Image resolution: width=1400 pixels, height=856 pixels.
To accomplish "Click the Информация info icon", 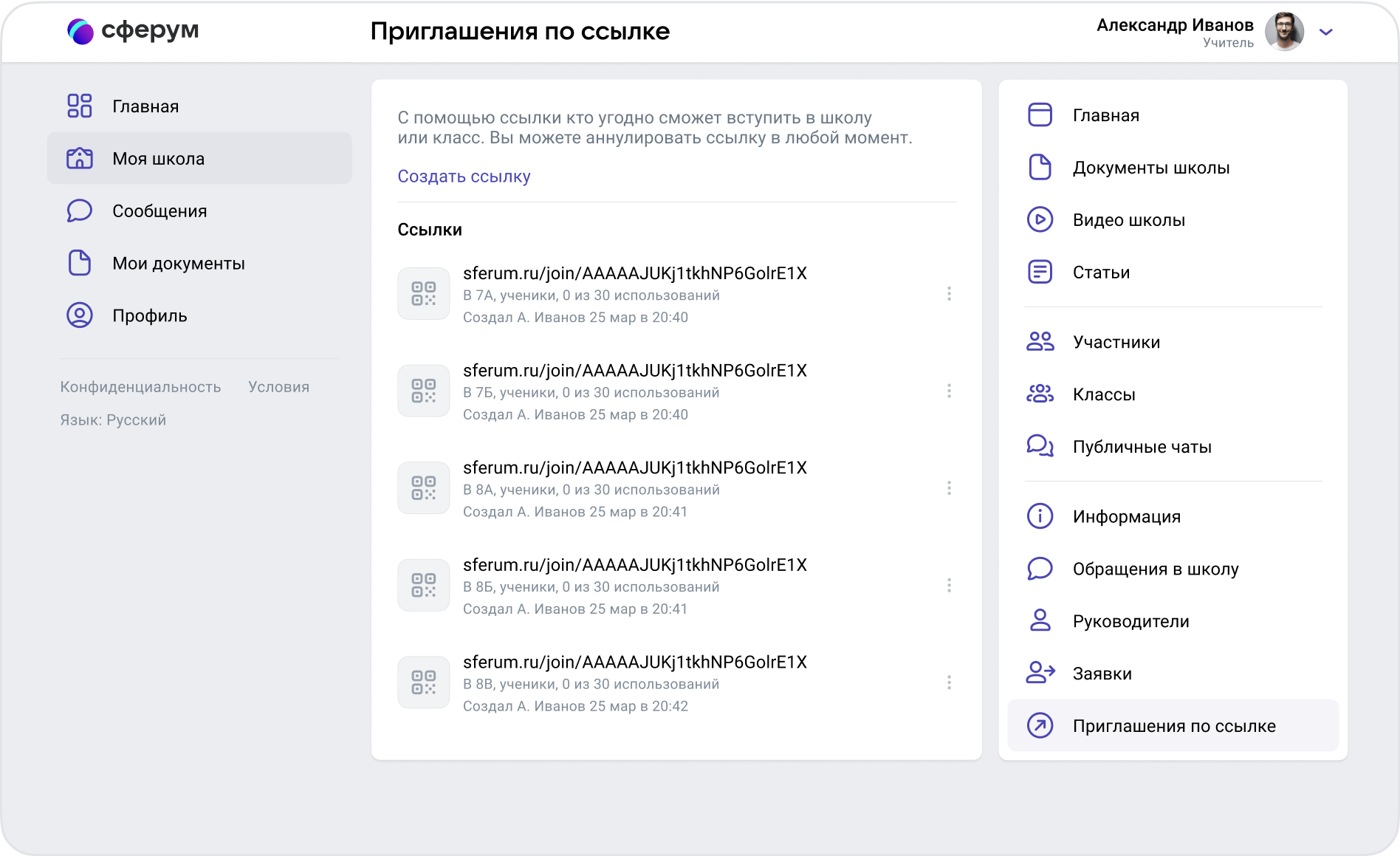I will [x=1040, y=516].
